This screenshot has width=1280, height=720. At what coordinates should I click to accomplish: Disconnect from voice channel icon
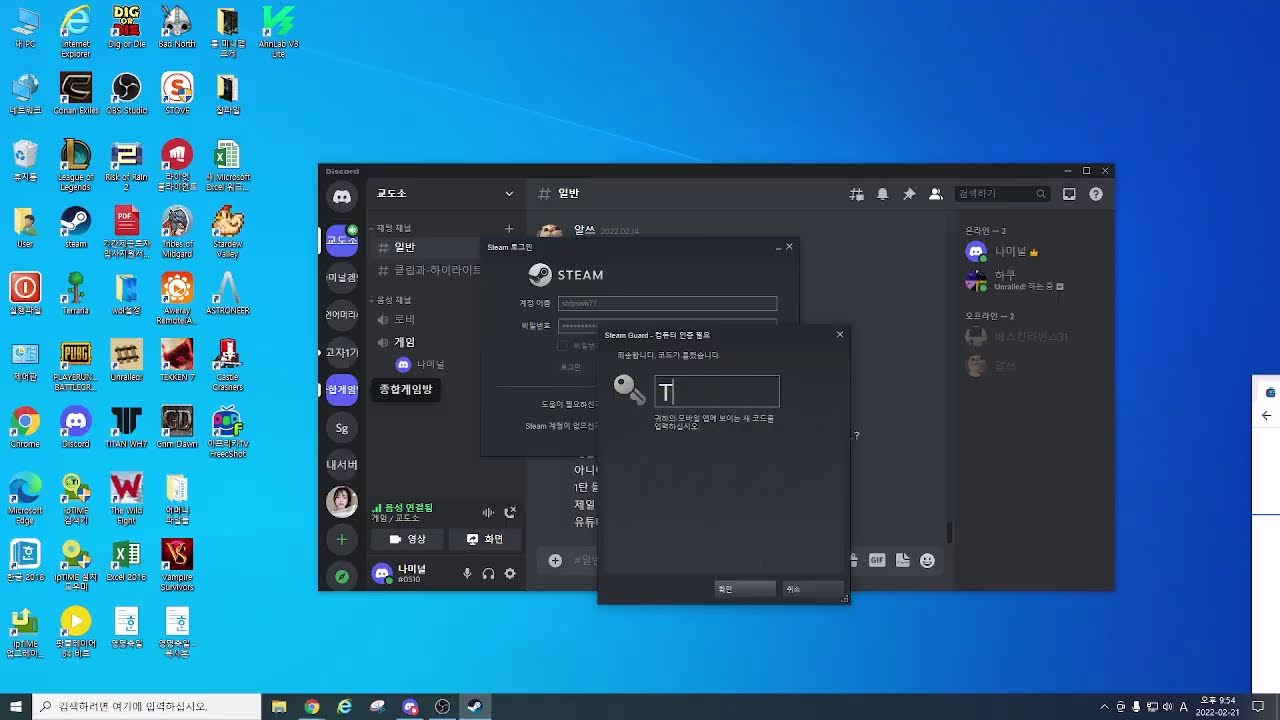[510, 512]
